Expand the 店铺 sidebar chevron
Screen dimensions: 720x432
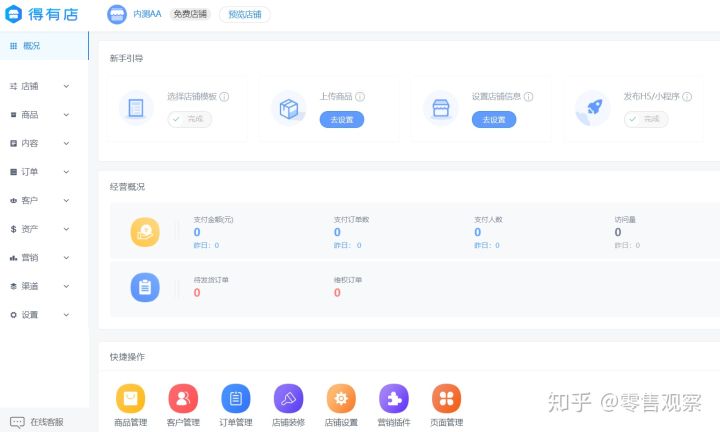point(66,86)
